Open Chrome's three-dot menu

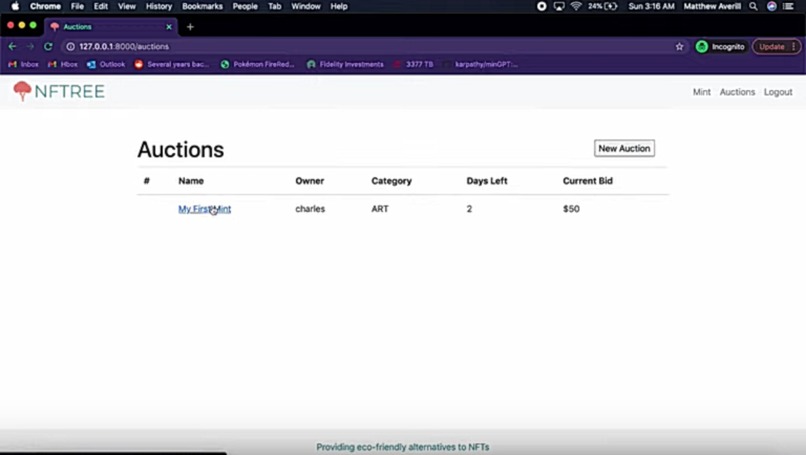coord(794,46)
